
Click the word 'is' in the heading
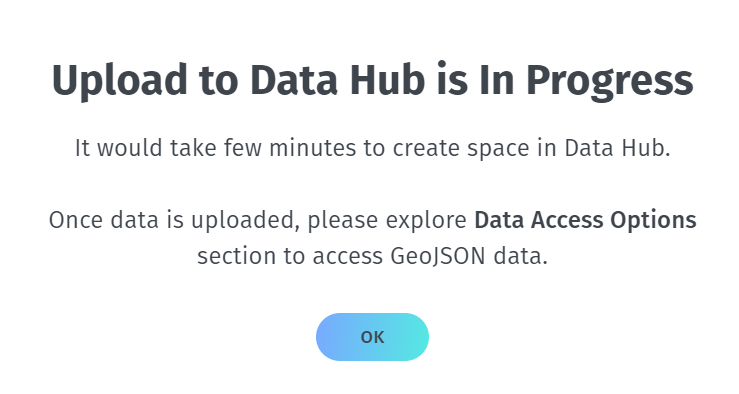(452, 81)
